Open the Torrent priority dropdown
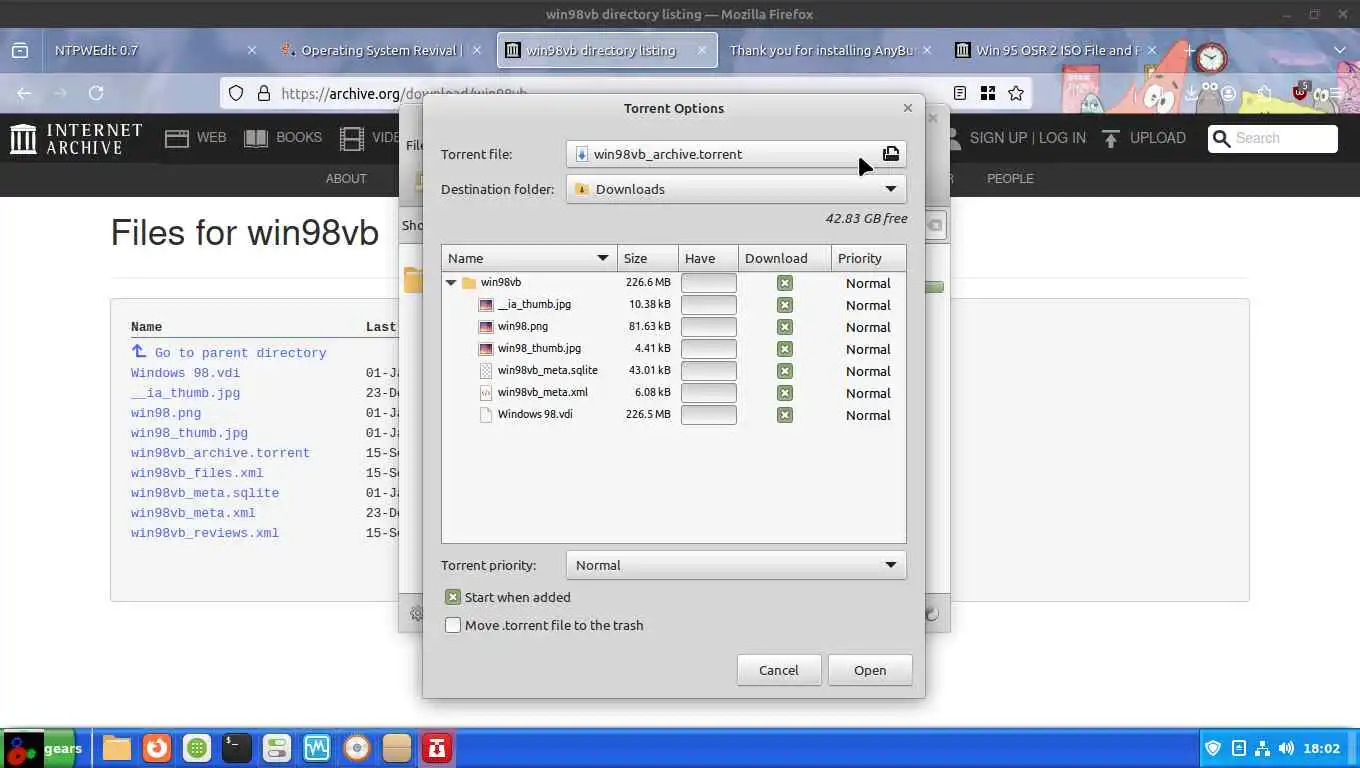Image resolution: width=1360 pixels, height=768 pixels. point(736,565)
